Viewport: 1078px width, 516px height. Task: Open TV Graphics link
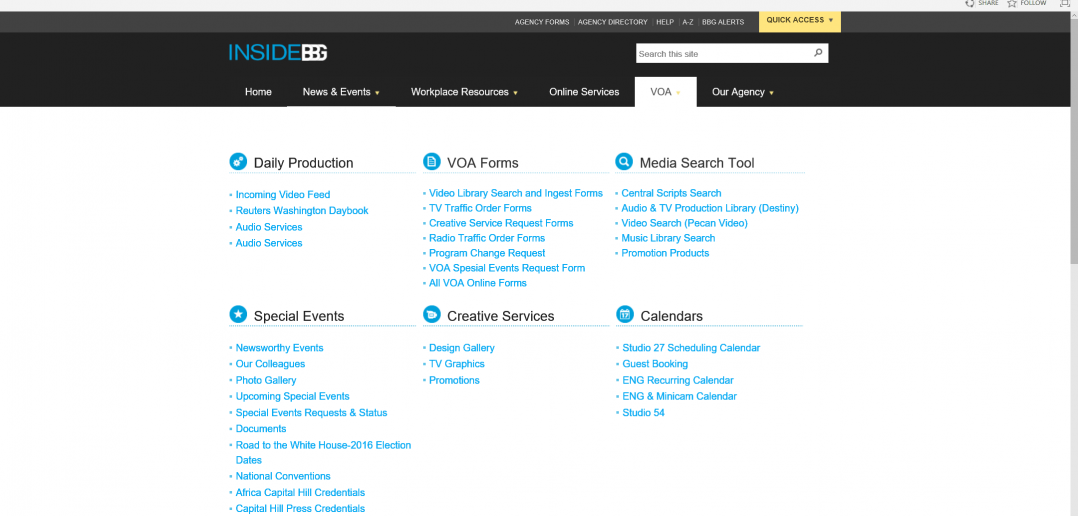[456, 364]
